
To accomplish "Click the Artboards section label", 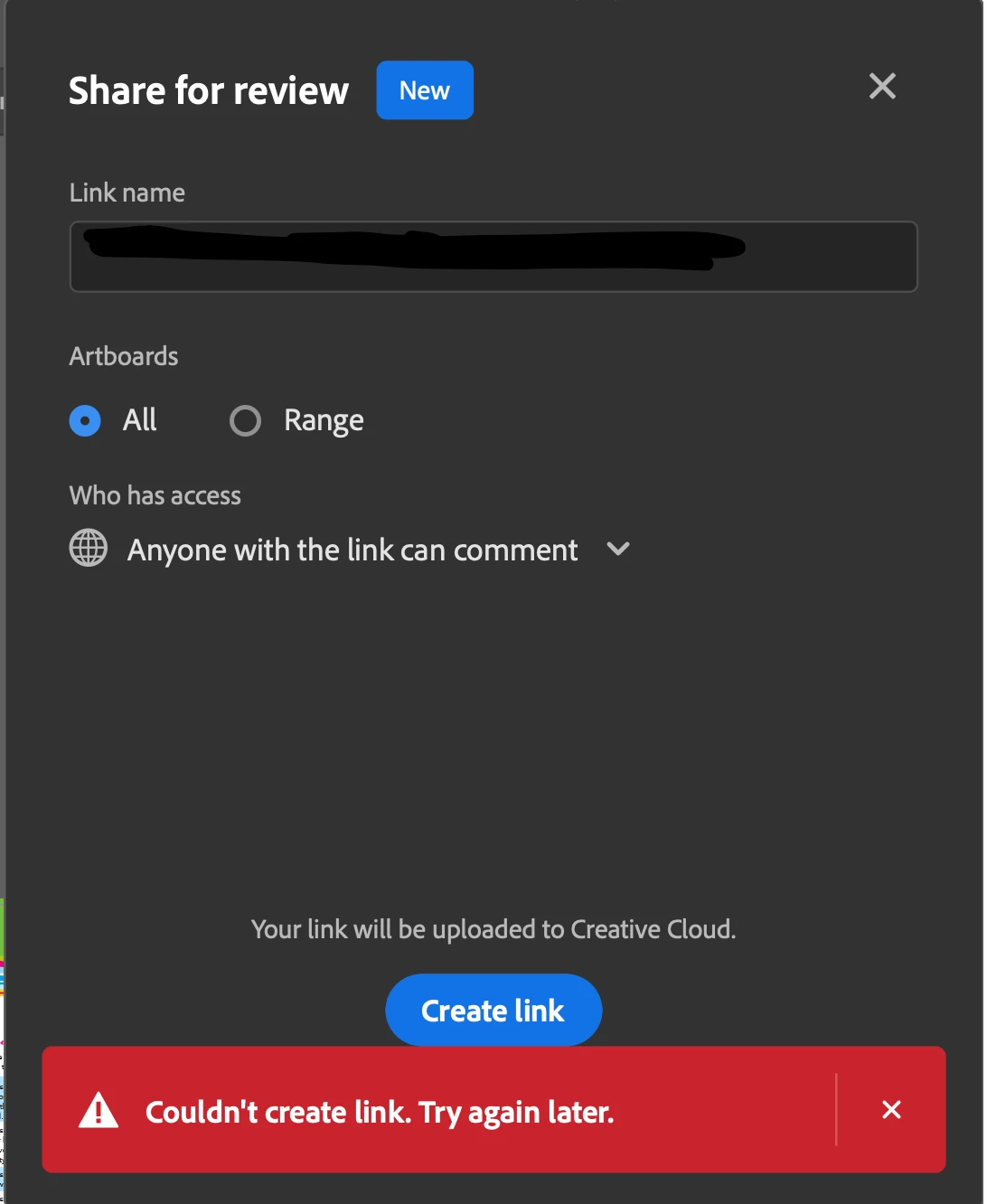I will click(124, 356).
